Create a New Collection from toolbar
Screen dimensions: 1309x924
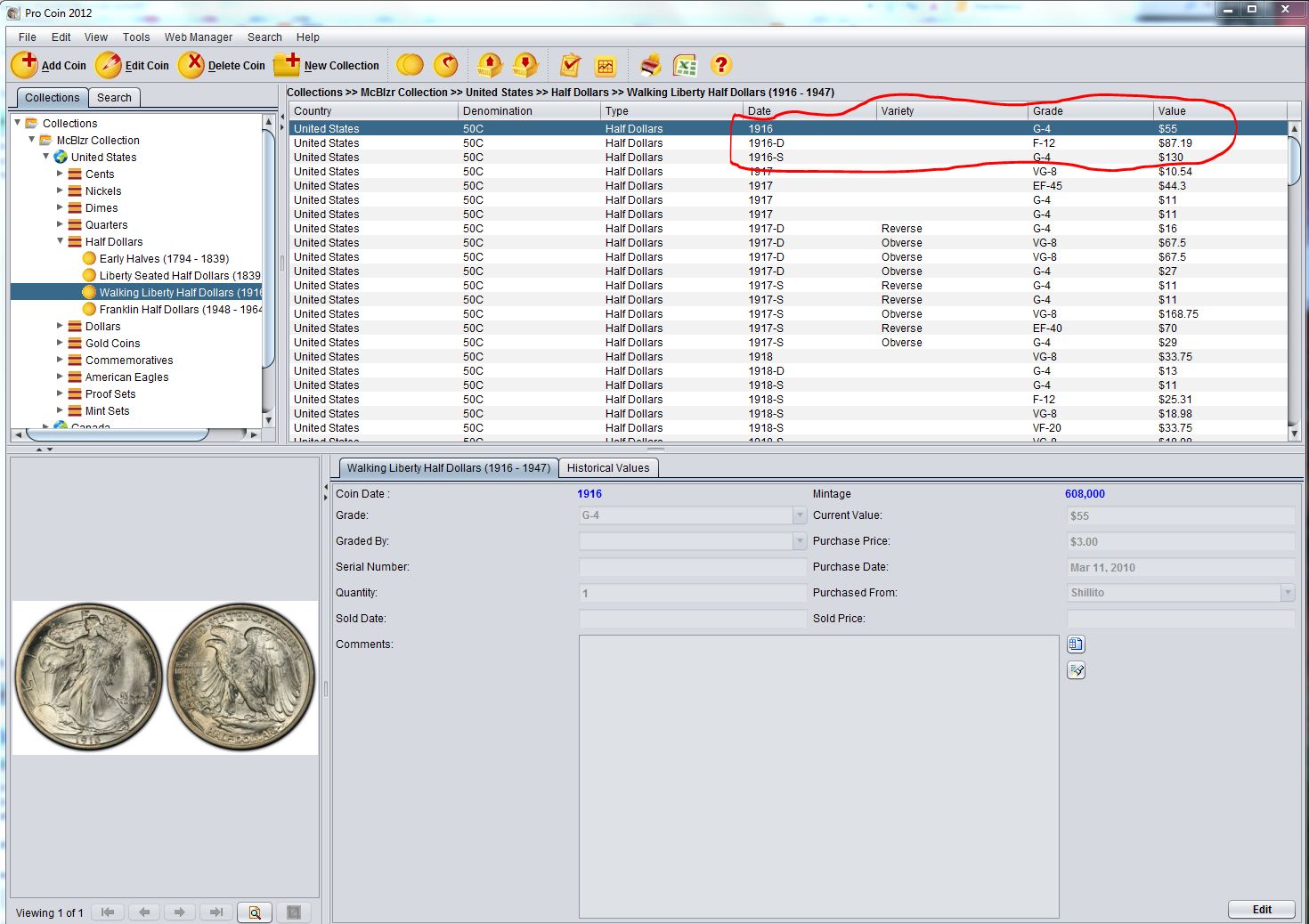point(327,65)
